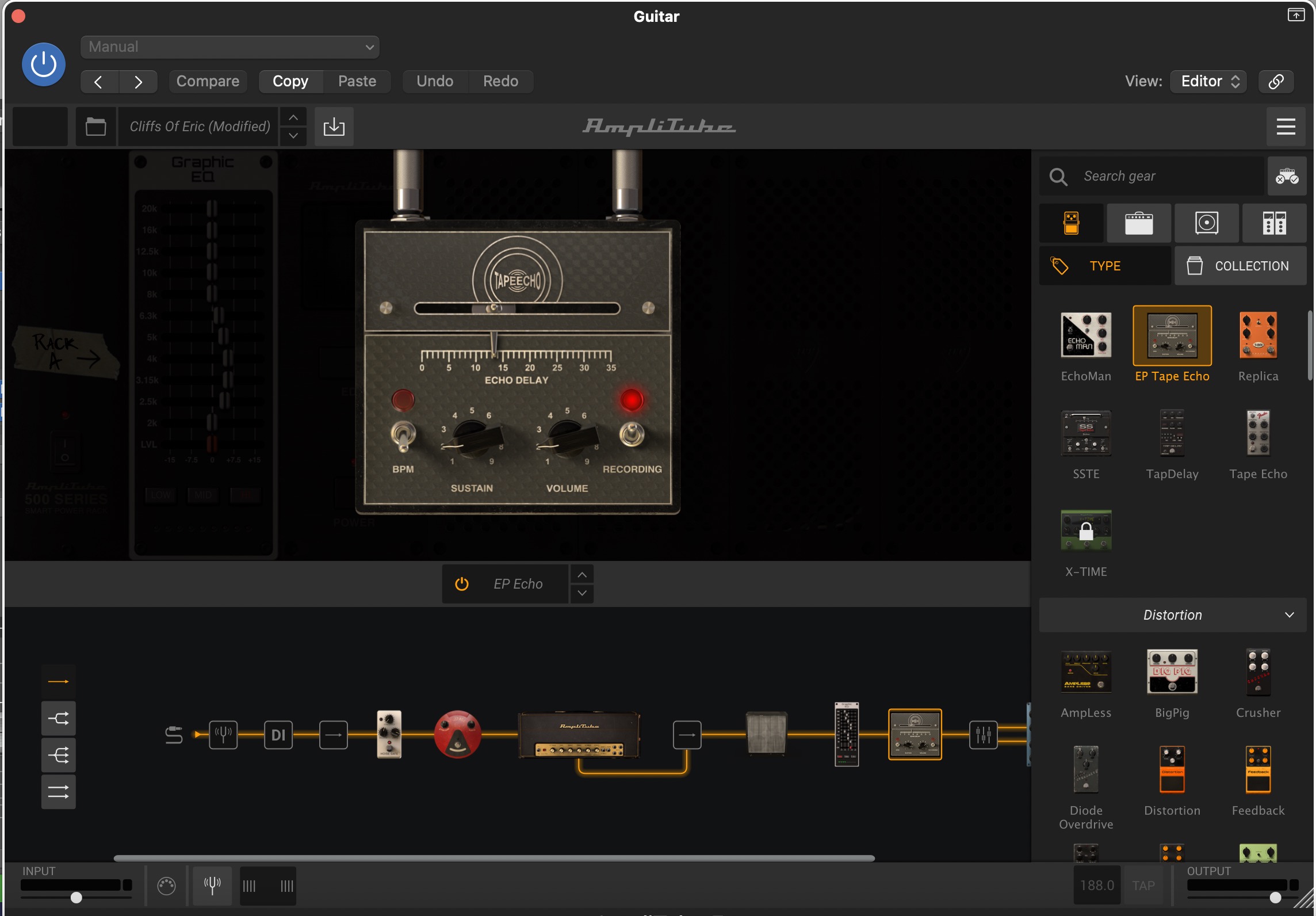Click the save preset icon
This screenshot has width=1316, height=916.
coord(334,127)
